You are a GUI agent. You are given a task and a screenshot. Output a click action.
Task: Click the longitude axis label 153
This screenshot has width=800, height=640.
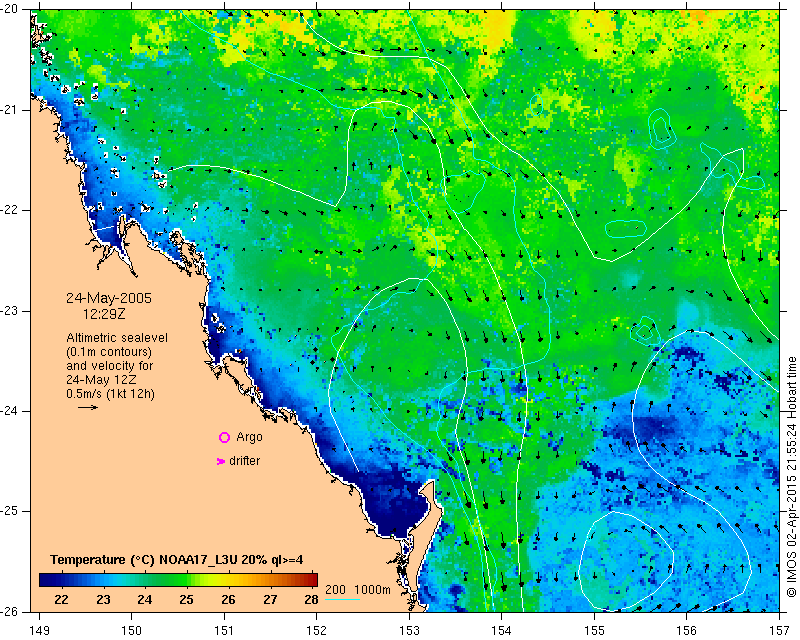click(409, 631)
